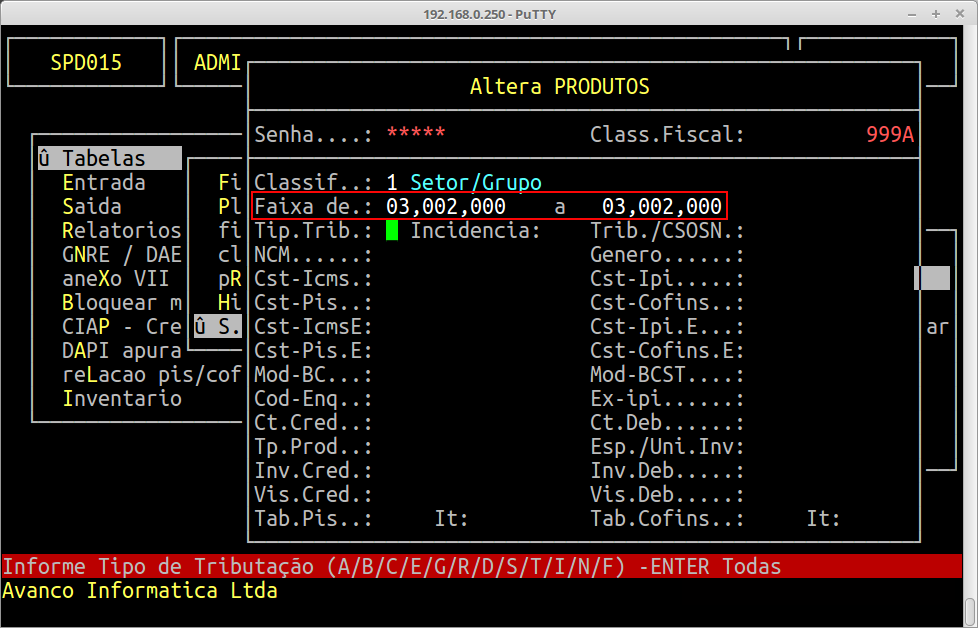Maximize the PuTTY window
978x628 pixels.
936,14
